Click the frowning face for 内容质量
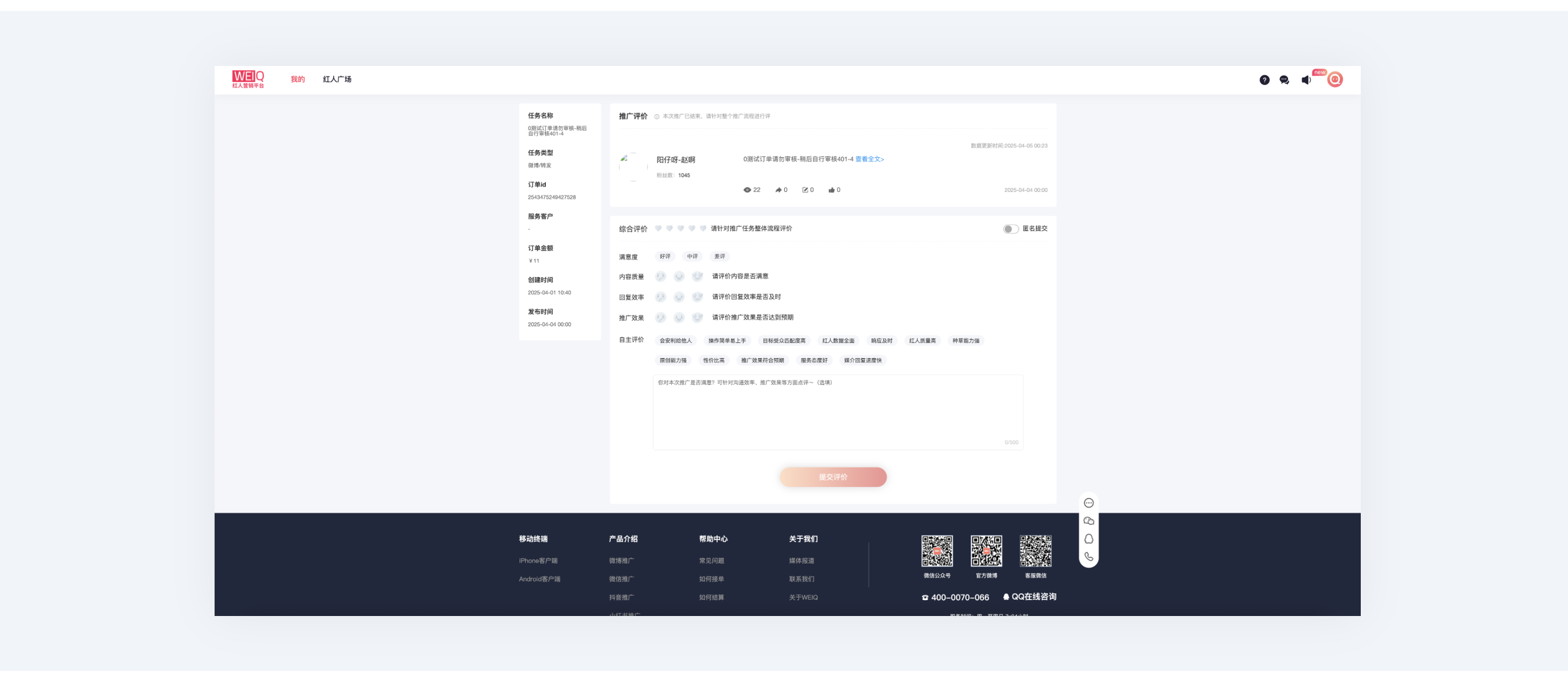This screenshot has height=682, width=1568. coord(660,277)
